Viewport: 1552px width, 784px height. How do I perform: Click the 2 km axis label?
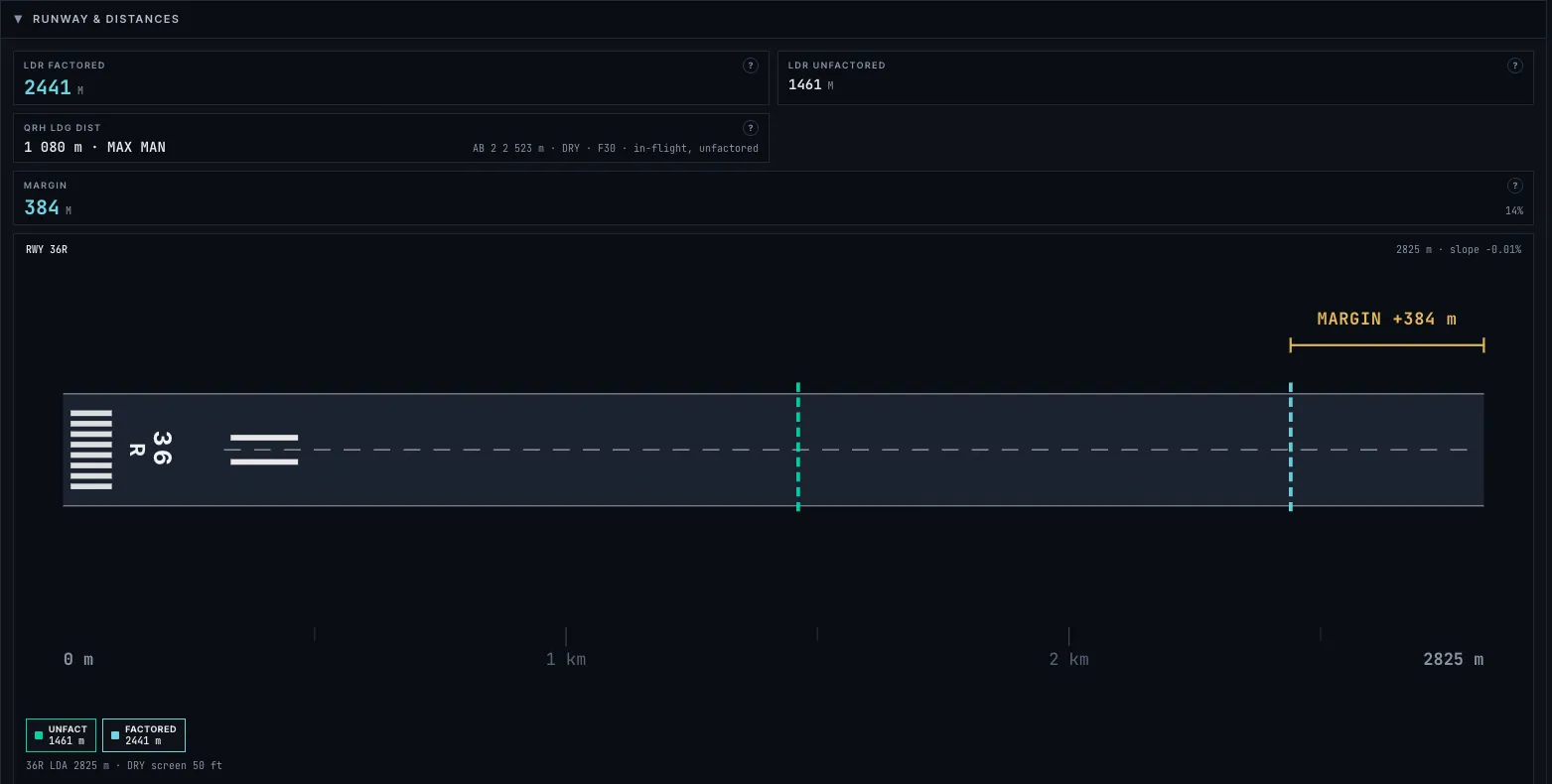(1069, 659)
